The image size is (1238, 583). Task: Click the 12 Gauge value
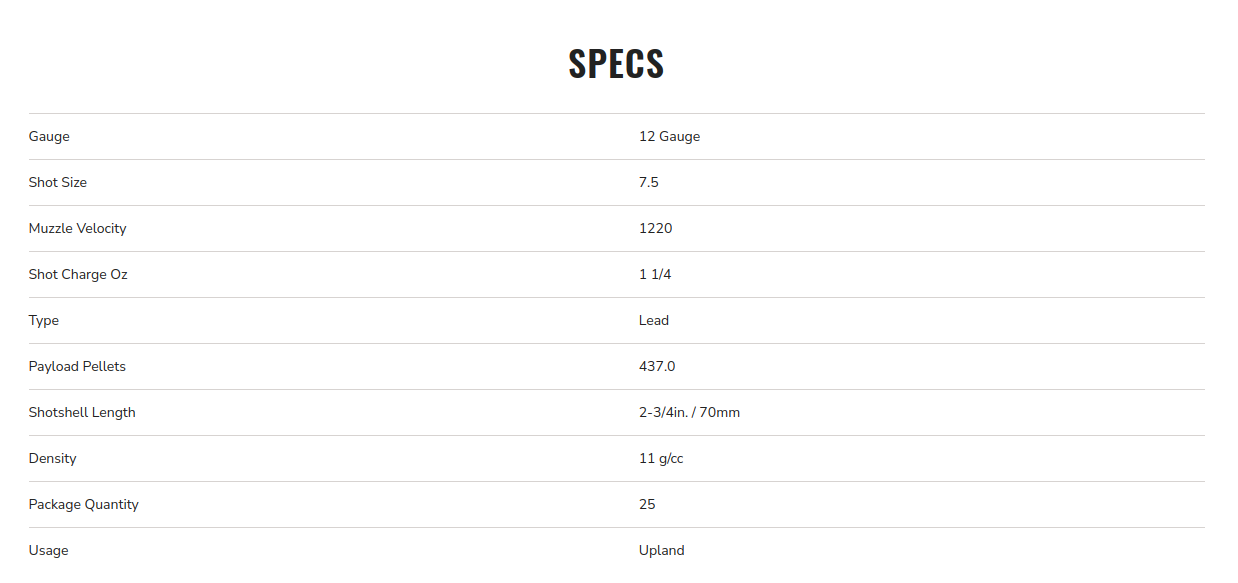click(x=669, y=136)
